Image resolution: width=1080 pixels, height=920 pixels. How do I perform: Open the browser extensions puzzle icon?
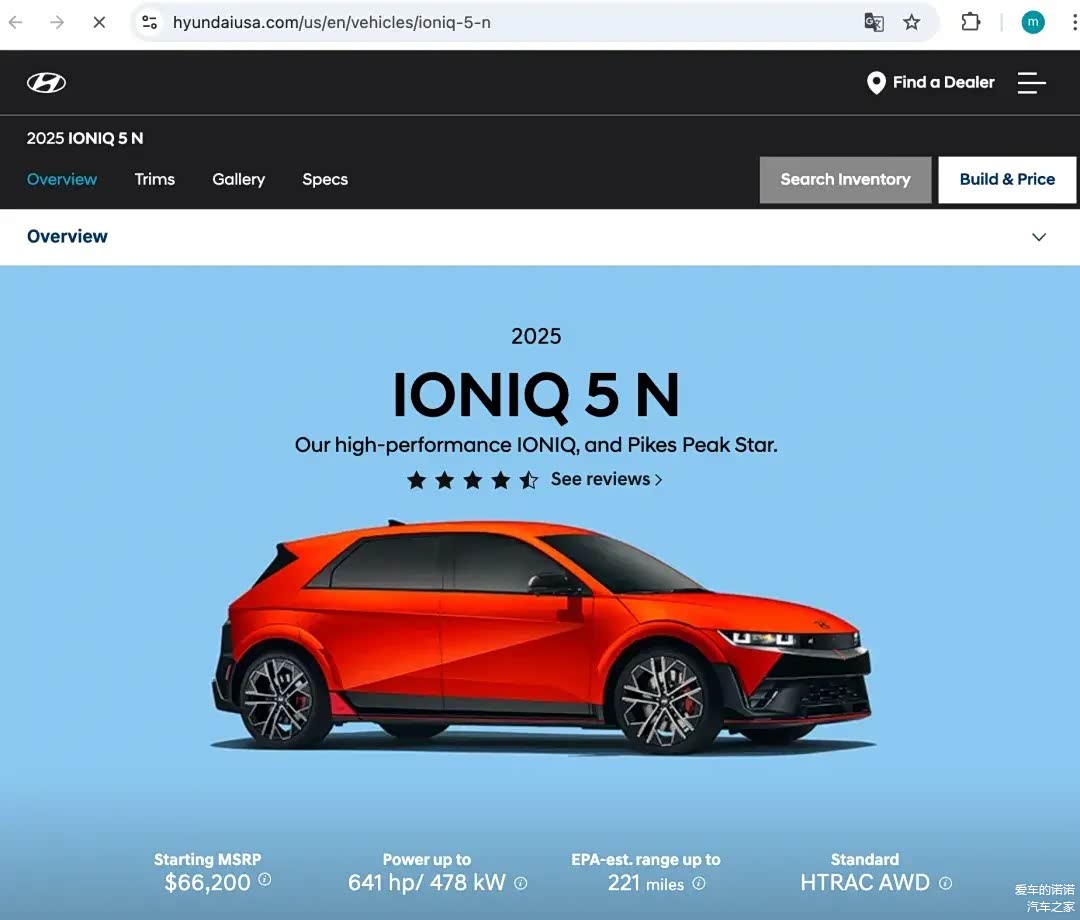pyautogui.click(x=970, y=22)
